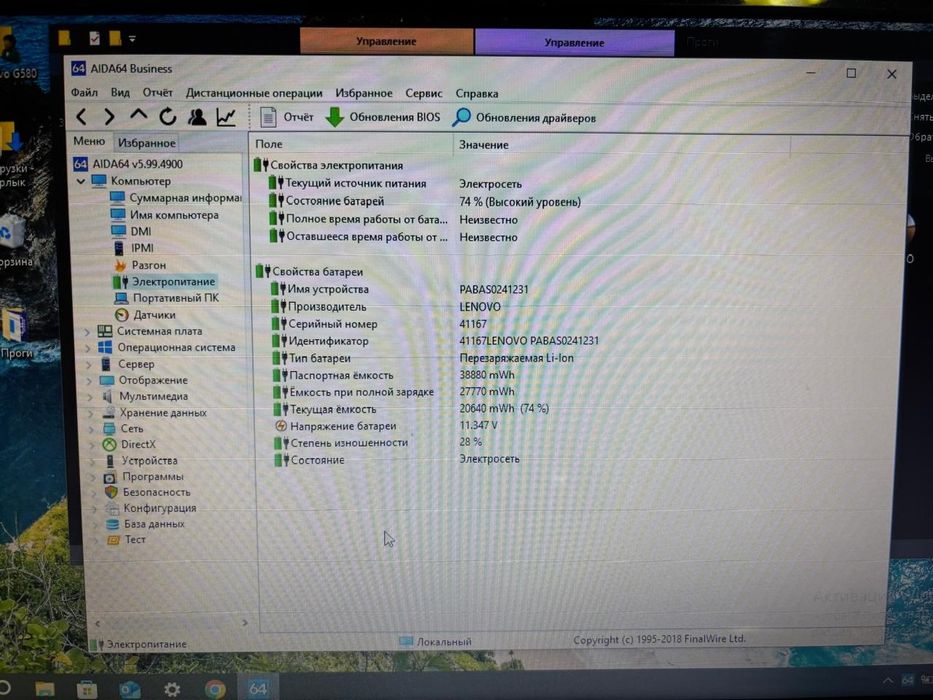
Task: Expand the Сеть node
Action: pyautogui.click(x=92, y=429)
